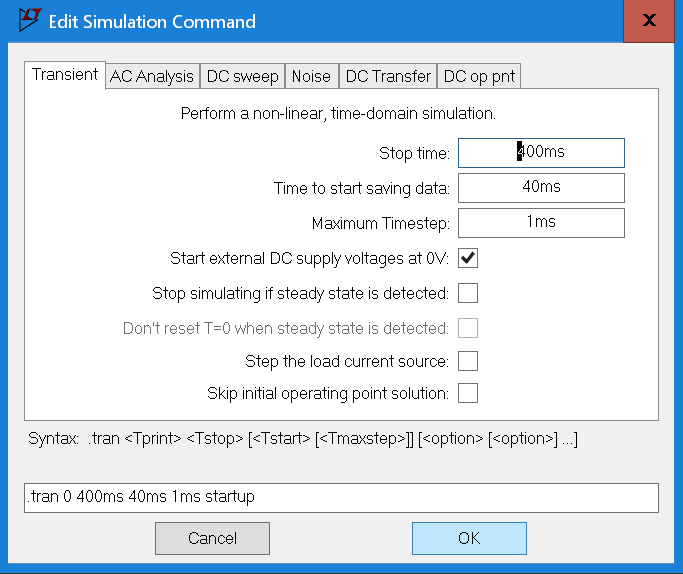Viewport: 683px width, 574px height.
Task: Click the LTspice icon in title bar
Action: click(31, 20)
